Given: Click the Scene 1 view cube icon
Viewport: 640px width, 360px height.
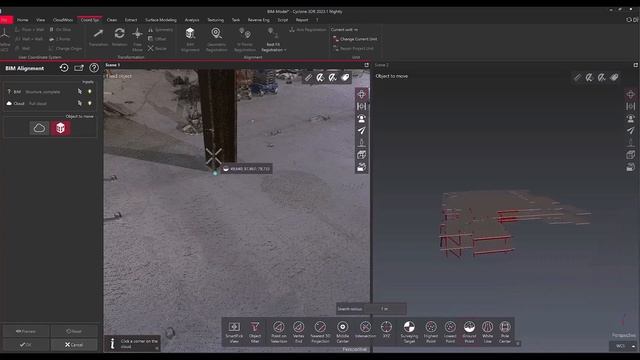Looking at the screenshot, I should [x=362, y=155].
